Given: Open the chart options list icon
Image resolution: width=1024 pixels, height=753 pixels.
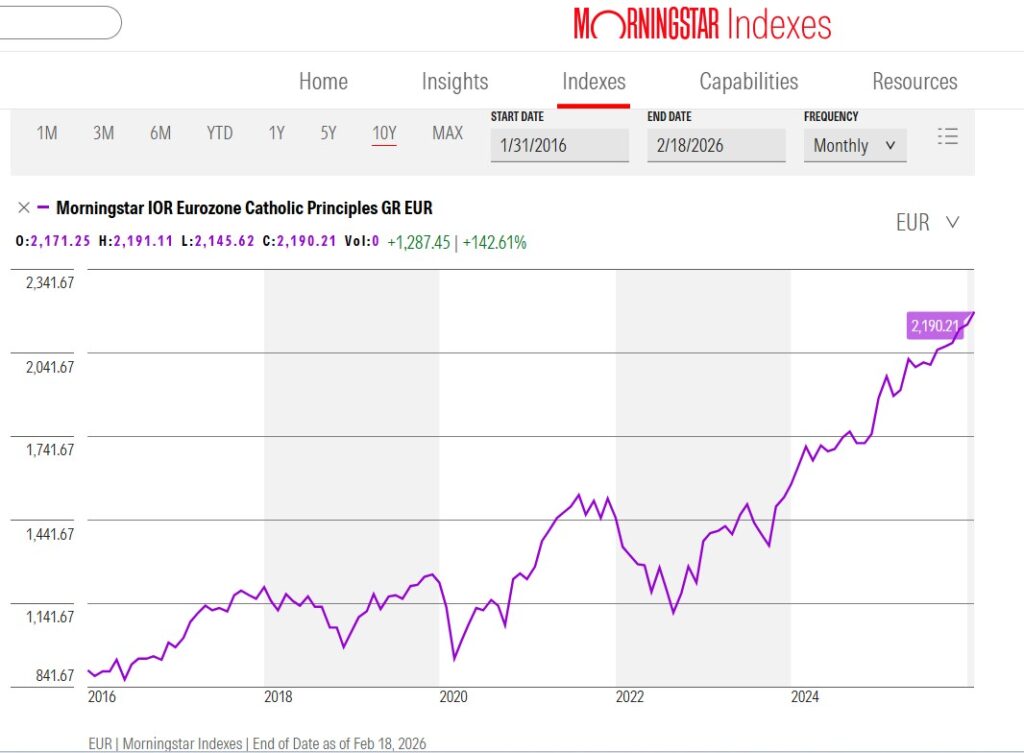Looking at the screenshot, I should coord(947,136).
